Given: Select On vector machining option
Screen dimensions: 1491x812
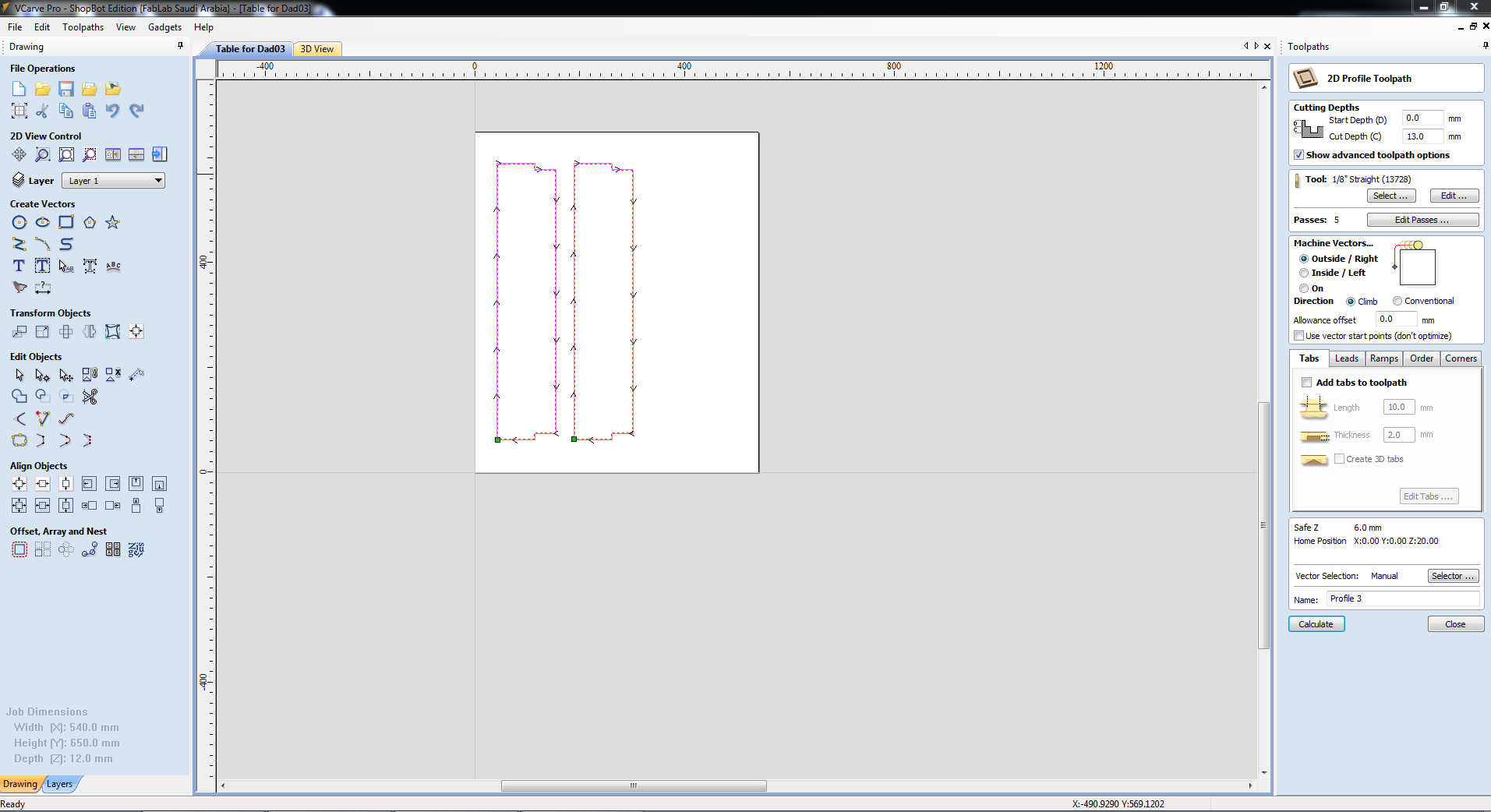Looking at the screenshot, I should coord(1304,288).
